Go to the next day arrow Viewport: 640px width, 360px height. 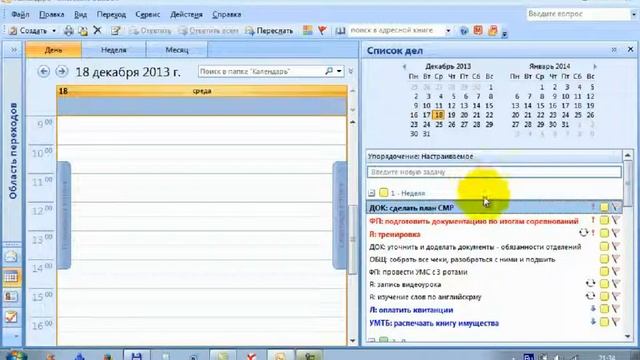(x=62, y=71)
